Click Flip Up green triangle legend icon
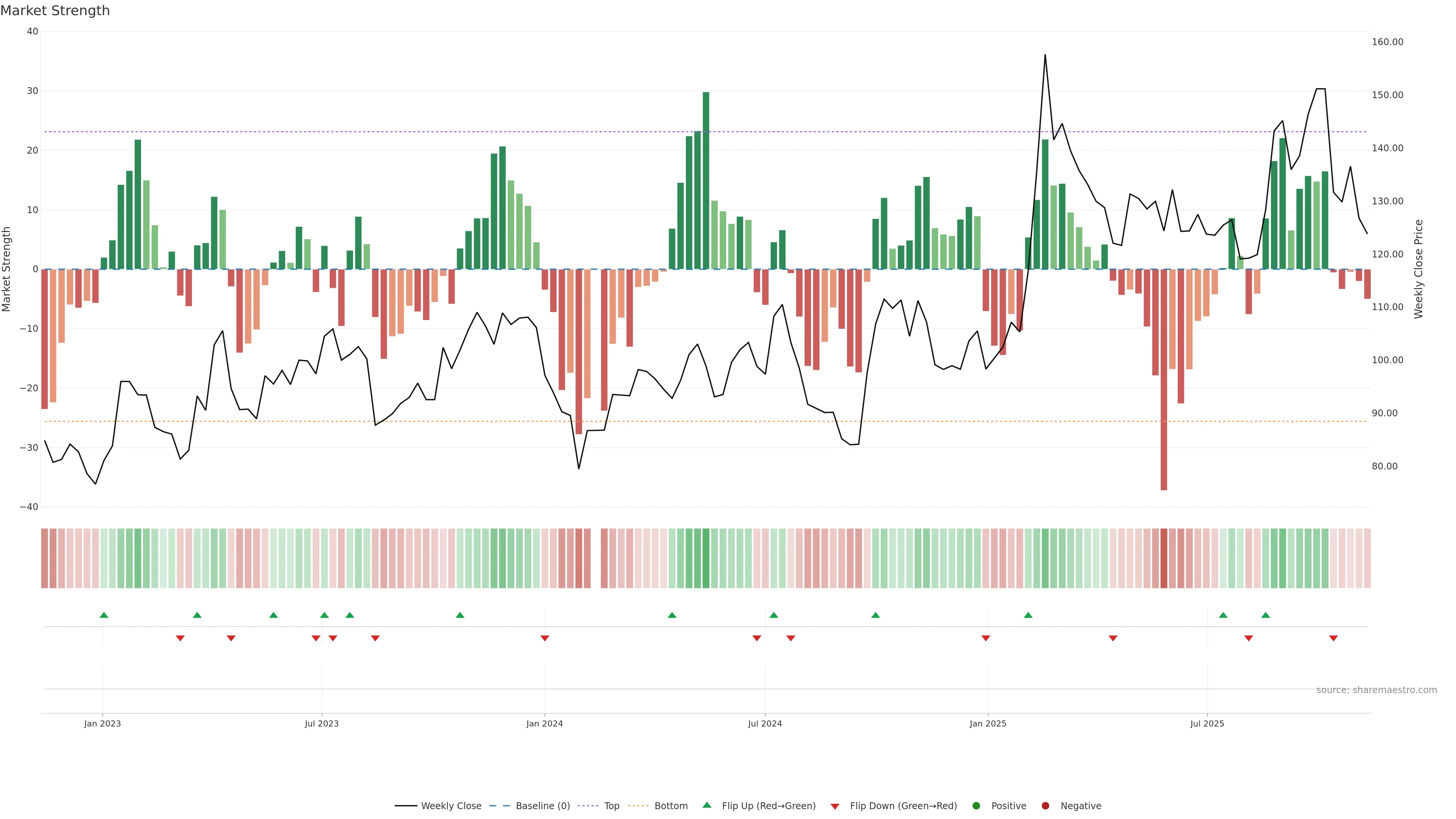Image resolution: width=1456 pixels, height=819 pixels. point(706,805)
